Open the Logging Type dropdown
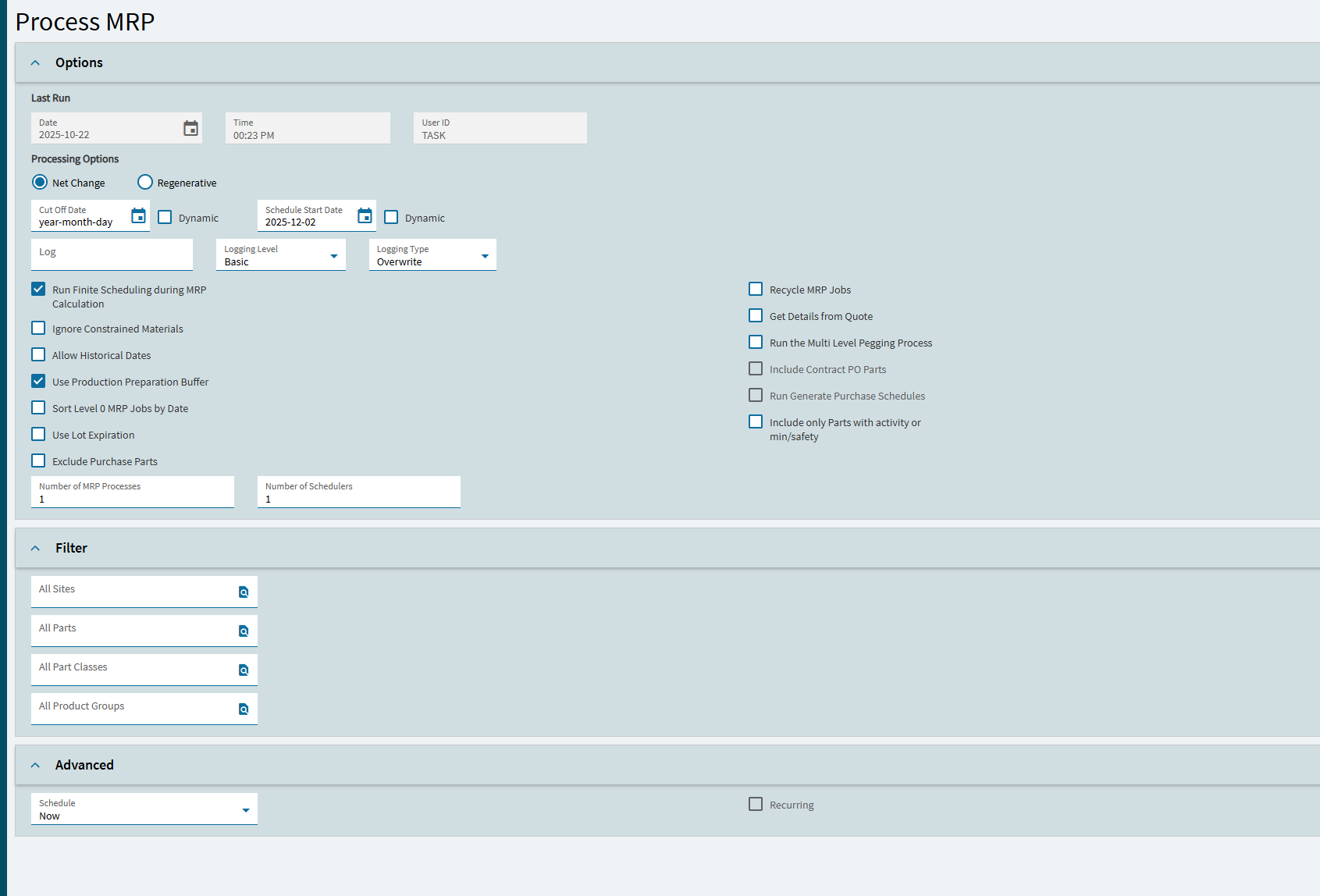 pyautogui.click(x=432, y=255)
